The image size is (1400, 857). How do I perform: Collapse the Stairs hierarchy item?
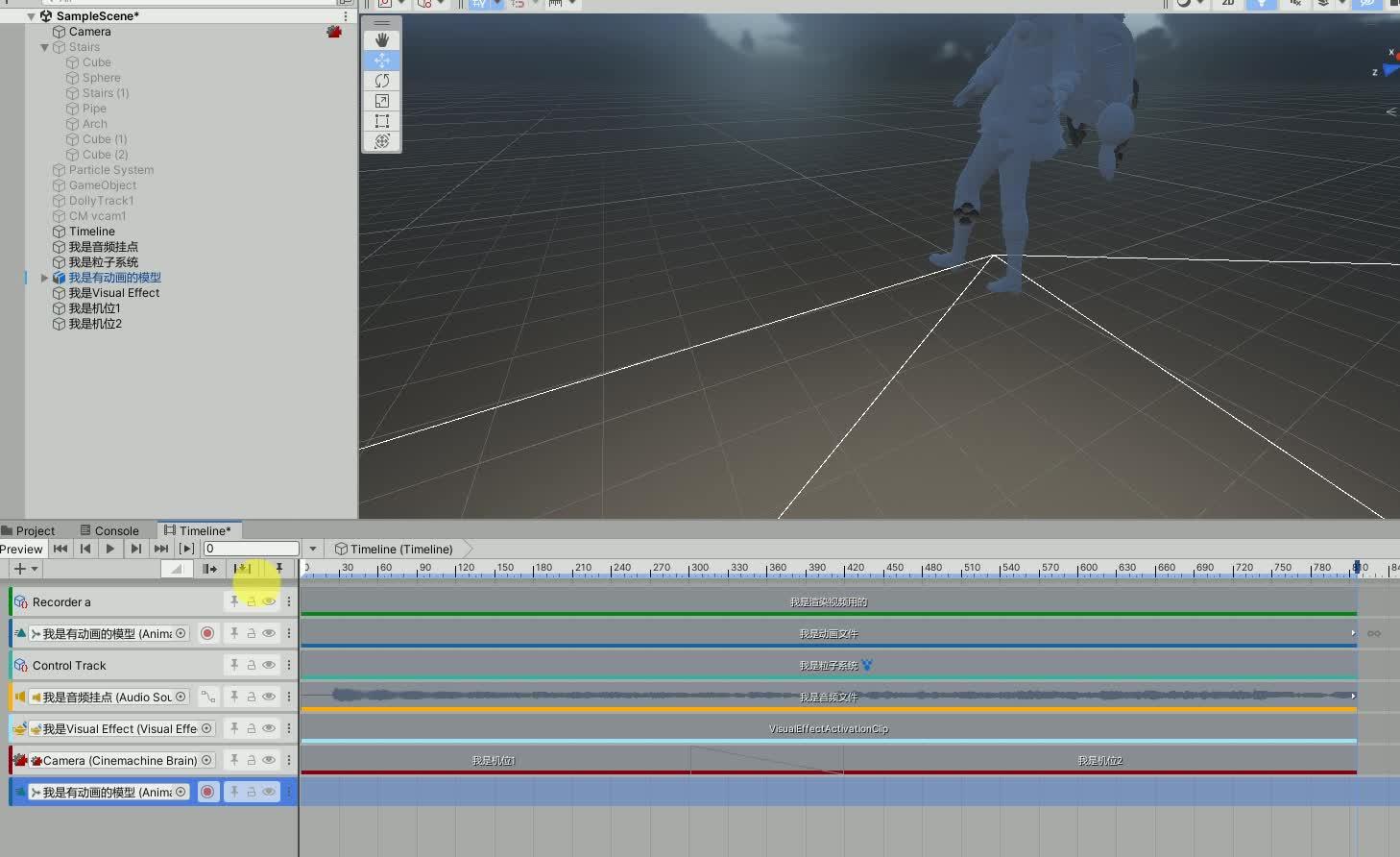[x=44, y=46]
